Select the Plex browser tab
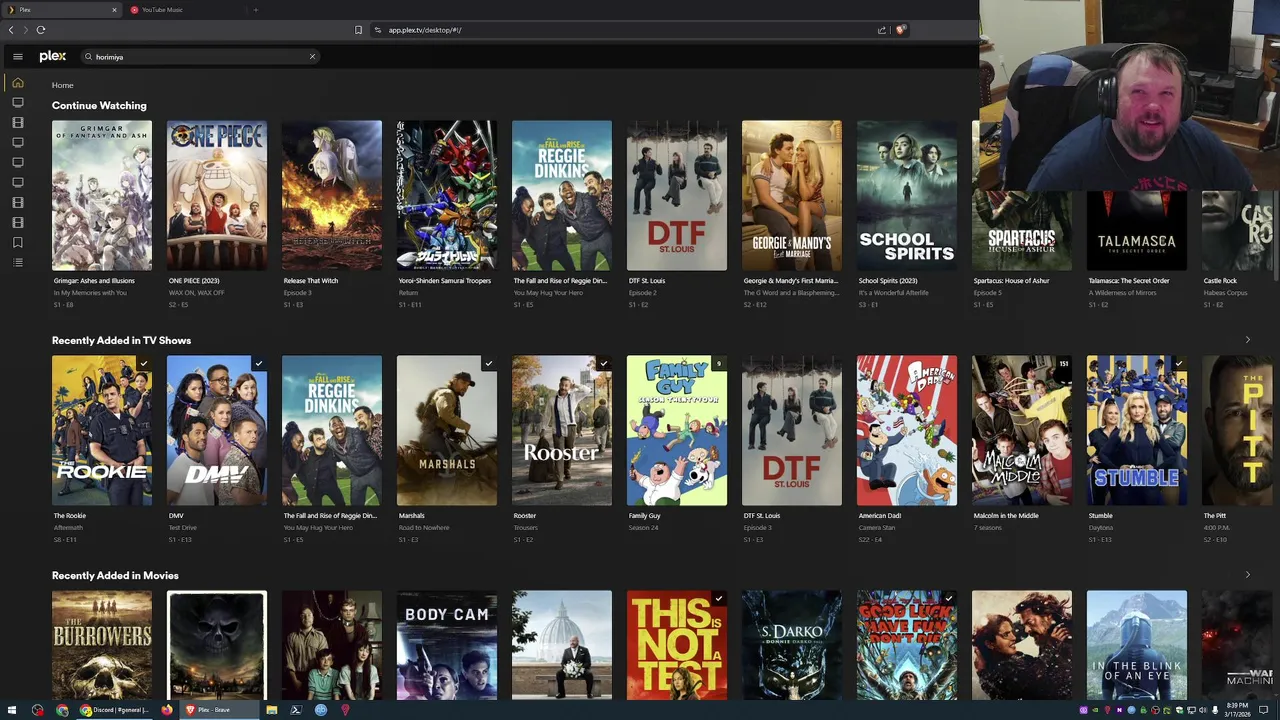Image resolution: width=1280 pixels, height=720 pixels. click(60, 10)
